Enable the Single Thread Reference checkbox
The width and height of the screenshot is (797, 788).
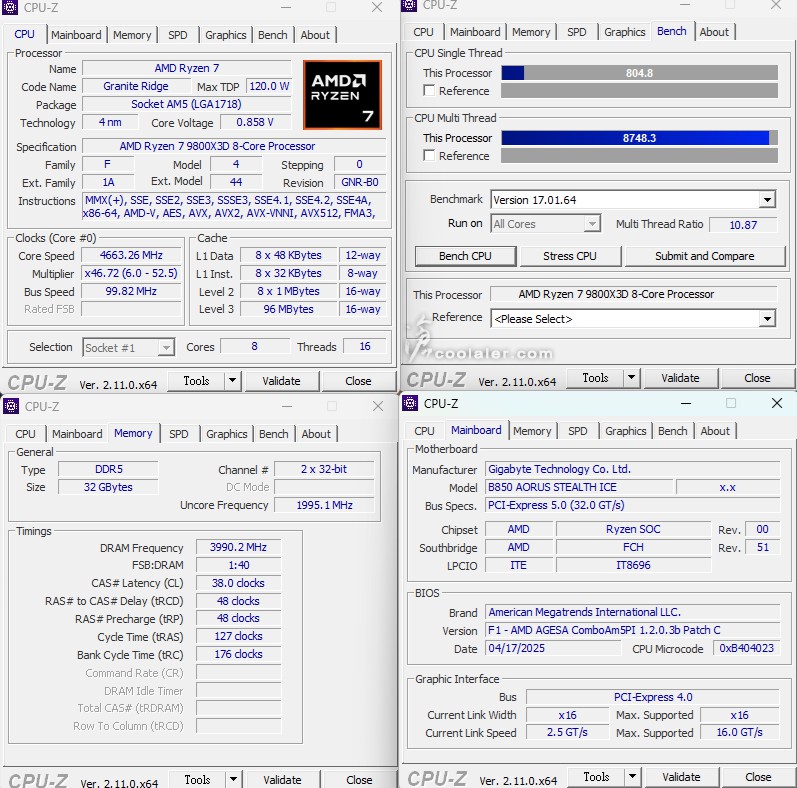point(429,90)
